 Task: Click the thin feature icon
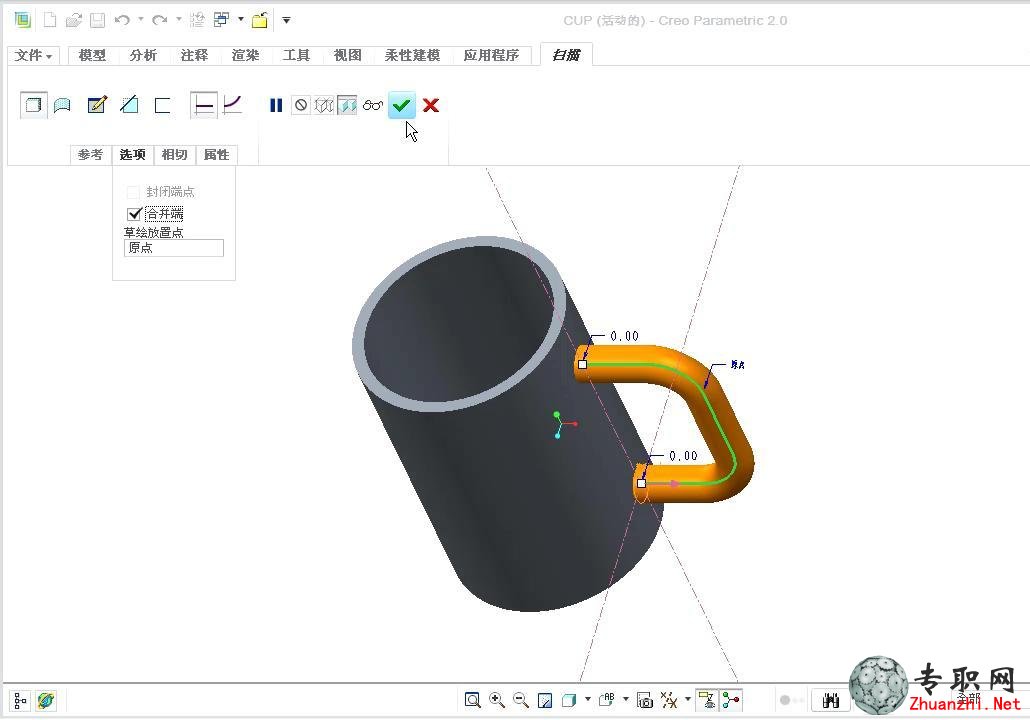pos(162,105)
